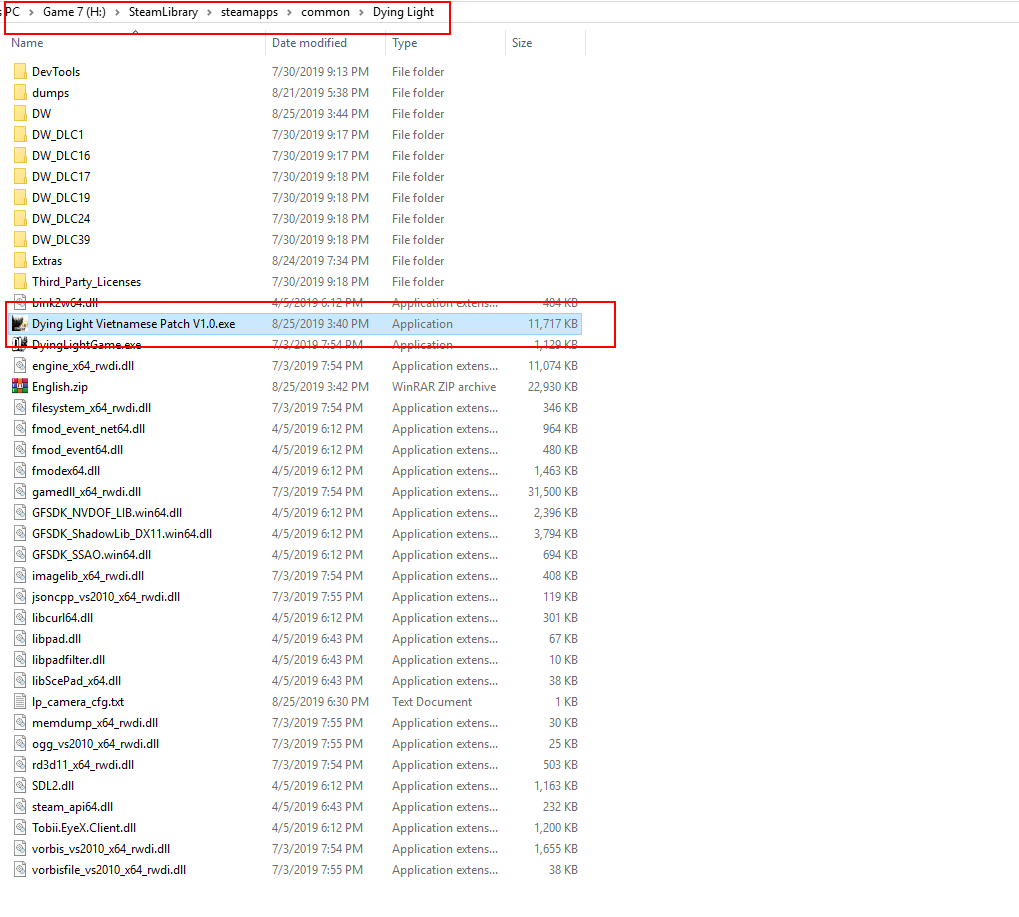Click the 31,500 KB size value

[552, 492]
